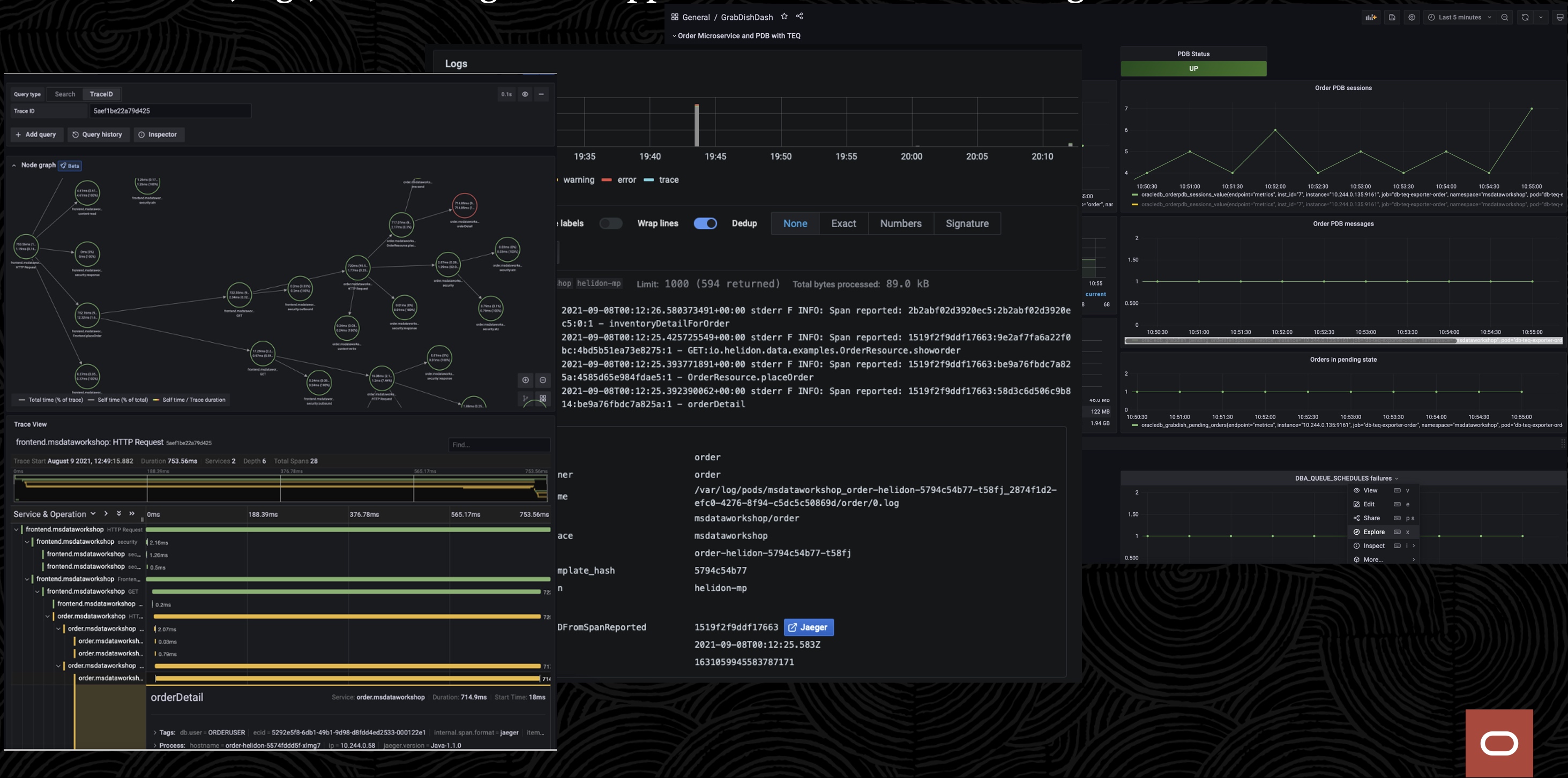
Task: Zoom in on the node graph
Action: [526, 380]
